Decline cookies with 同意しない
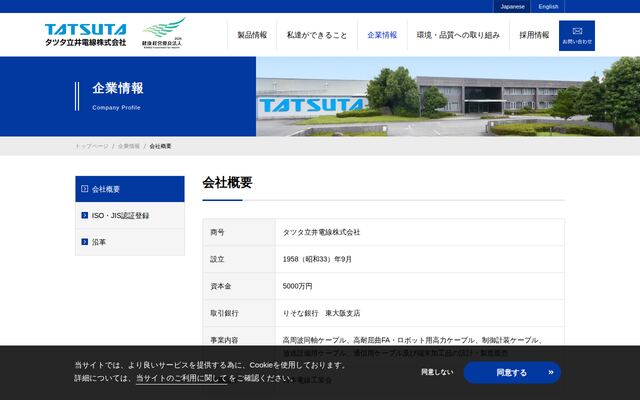Image resolution: width=640 pixels, height=400 pixels. (437, 372)
